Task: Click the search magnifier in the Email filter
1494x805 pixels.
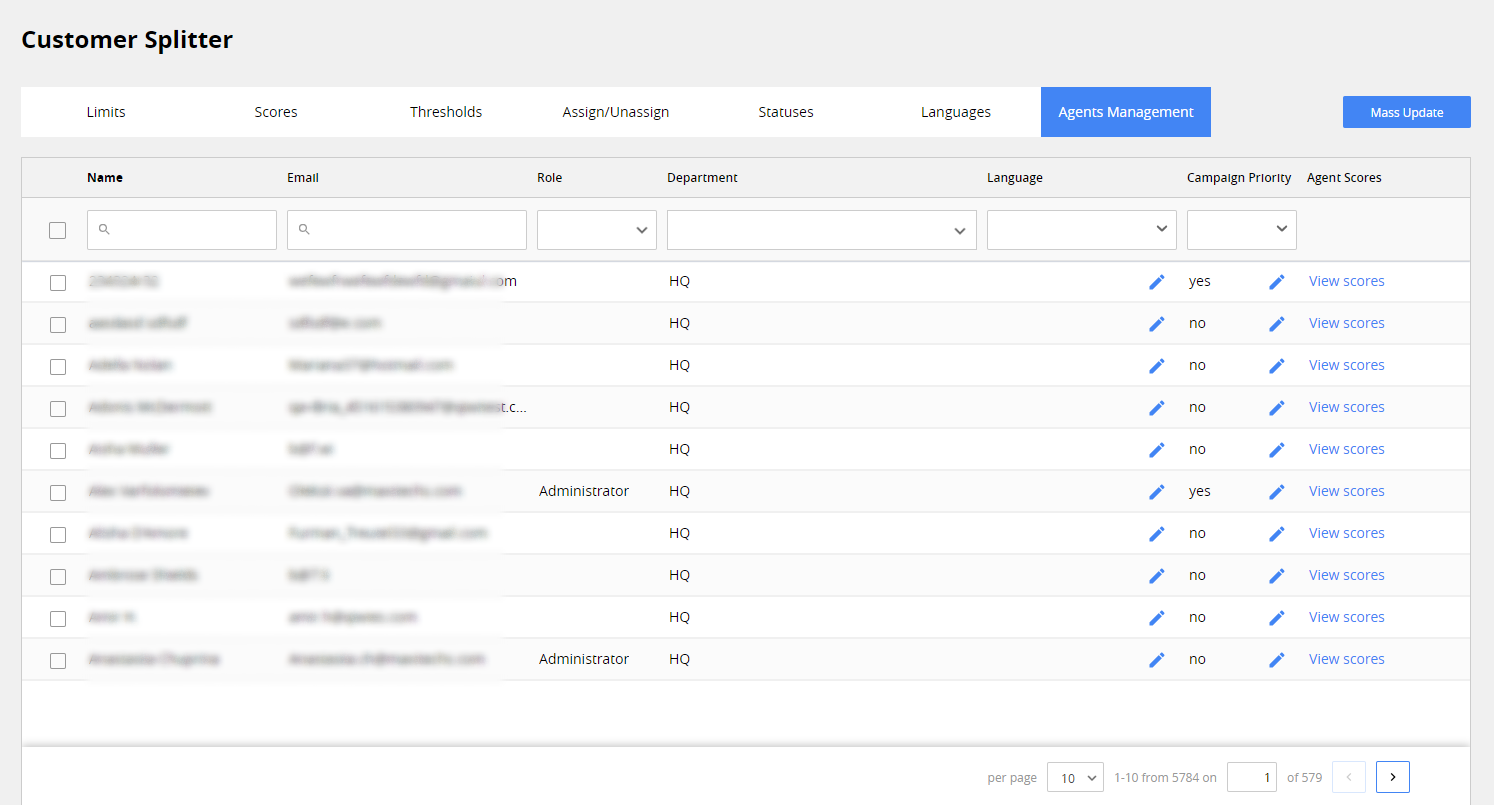Action: click(x=303, y=229)
